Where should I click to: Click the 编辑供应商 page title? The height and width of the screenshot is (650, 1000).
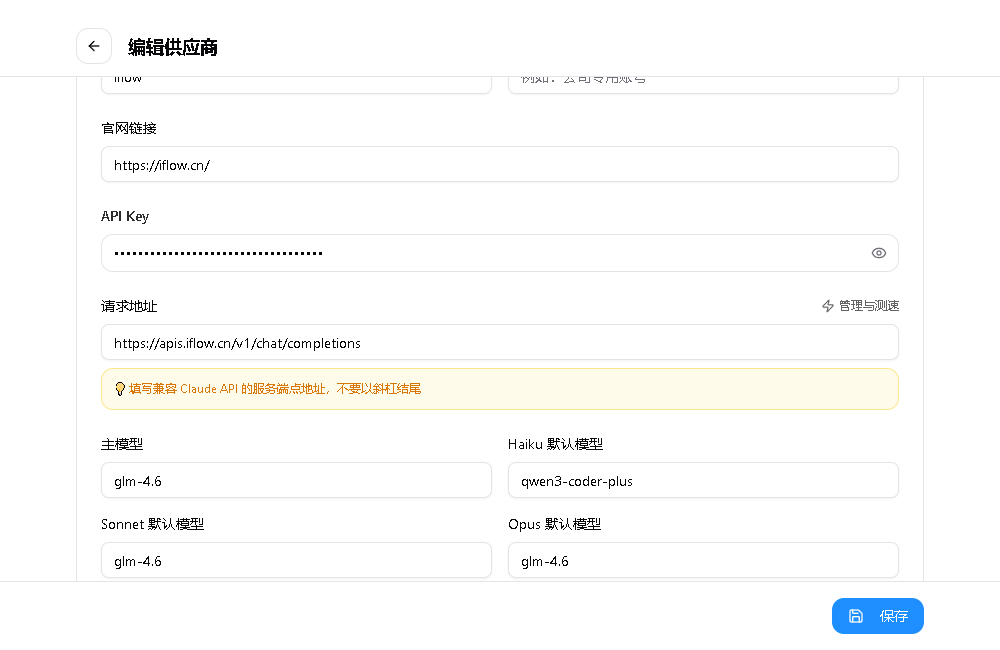[173, 47]
